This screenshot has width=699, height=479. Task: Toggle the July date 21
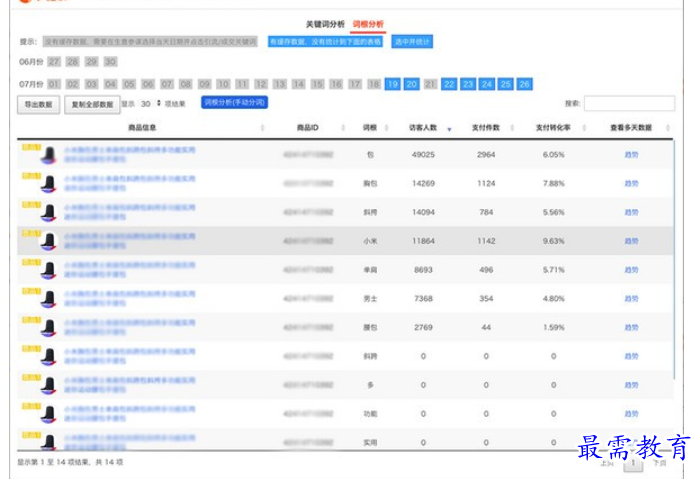point(430,84)
